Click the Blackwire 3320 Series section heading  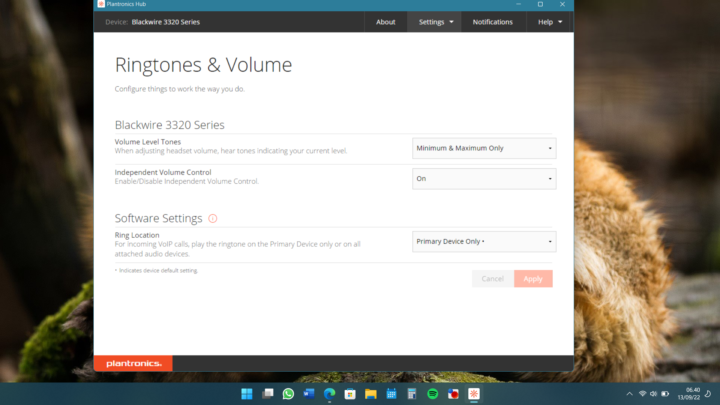pyautogui.click(x=169, y=125)
